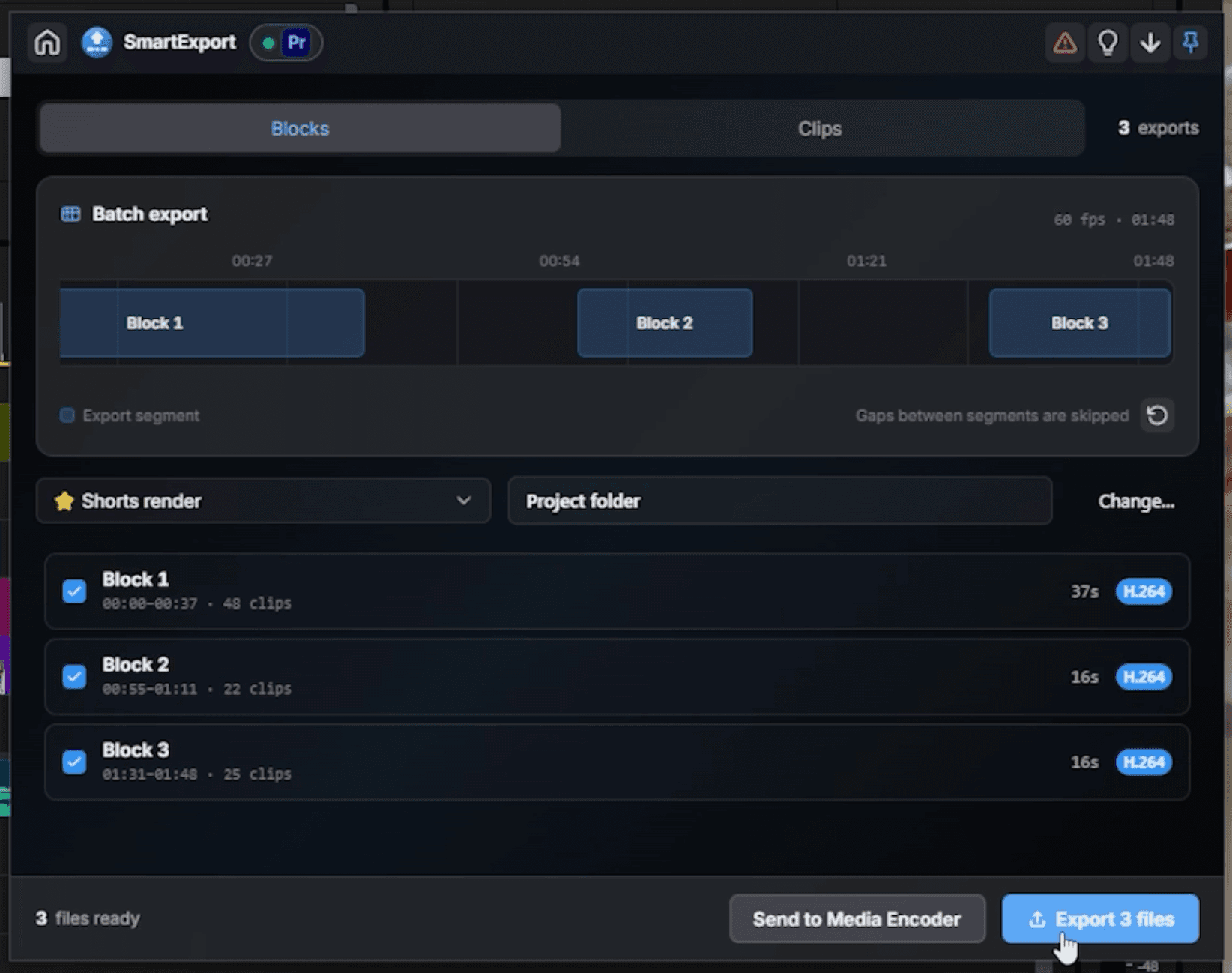The height and width of the screenshot is (973, 1232).
Task: Click the download arrow icon
Action: pyautogui.click(x=1150, y=43)
